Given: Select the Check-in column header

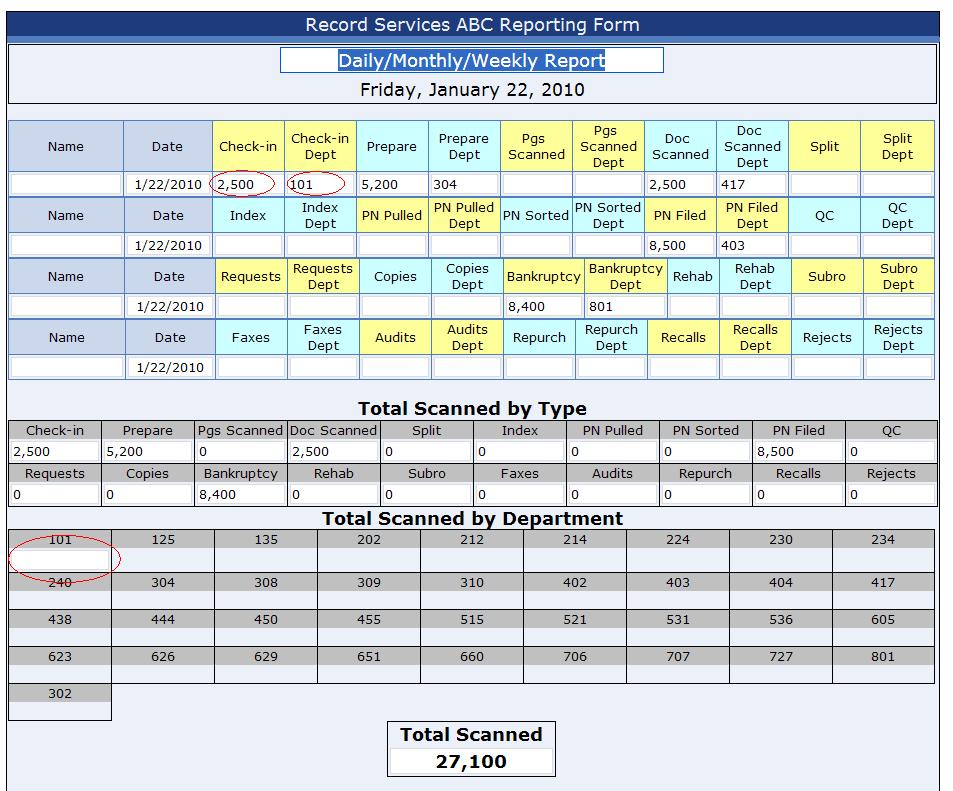Looking at the screenshot, I should point(248,146).
